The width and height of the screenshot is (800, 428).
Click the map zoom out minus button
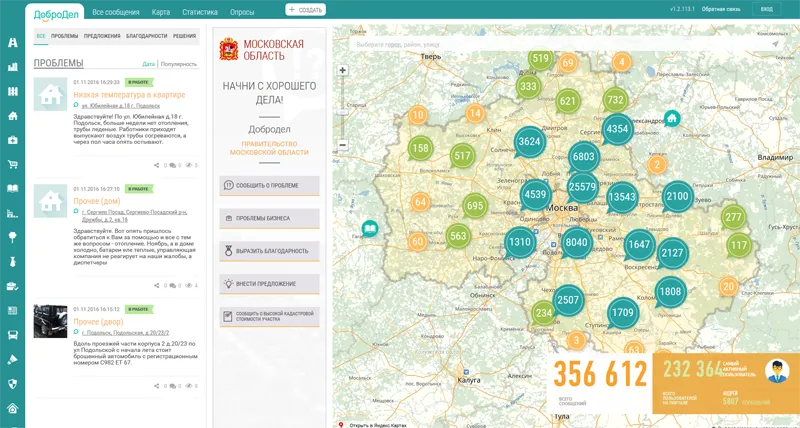[x=343, y=145]
